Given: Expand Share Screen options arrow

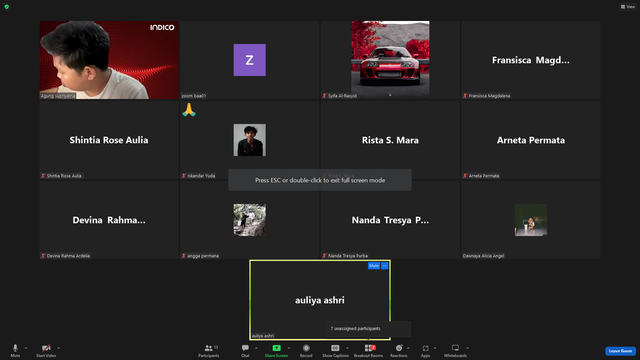Looking at the screenshot, I should point(289,348).
